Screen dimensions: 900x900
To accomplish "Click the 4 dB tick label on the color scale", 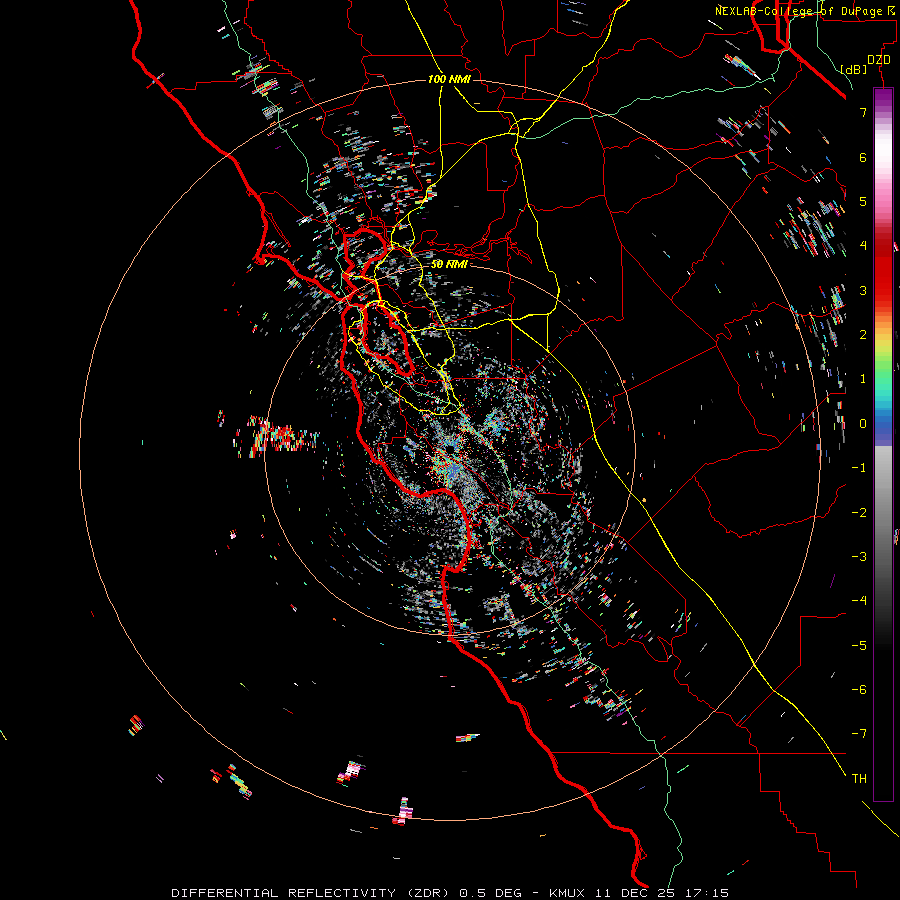I will (x=863, y=246).
